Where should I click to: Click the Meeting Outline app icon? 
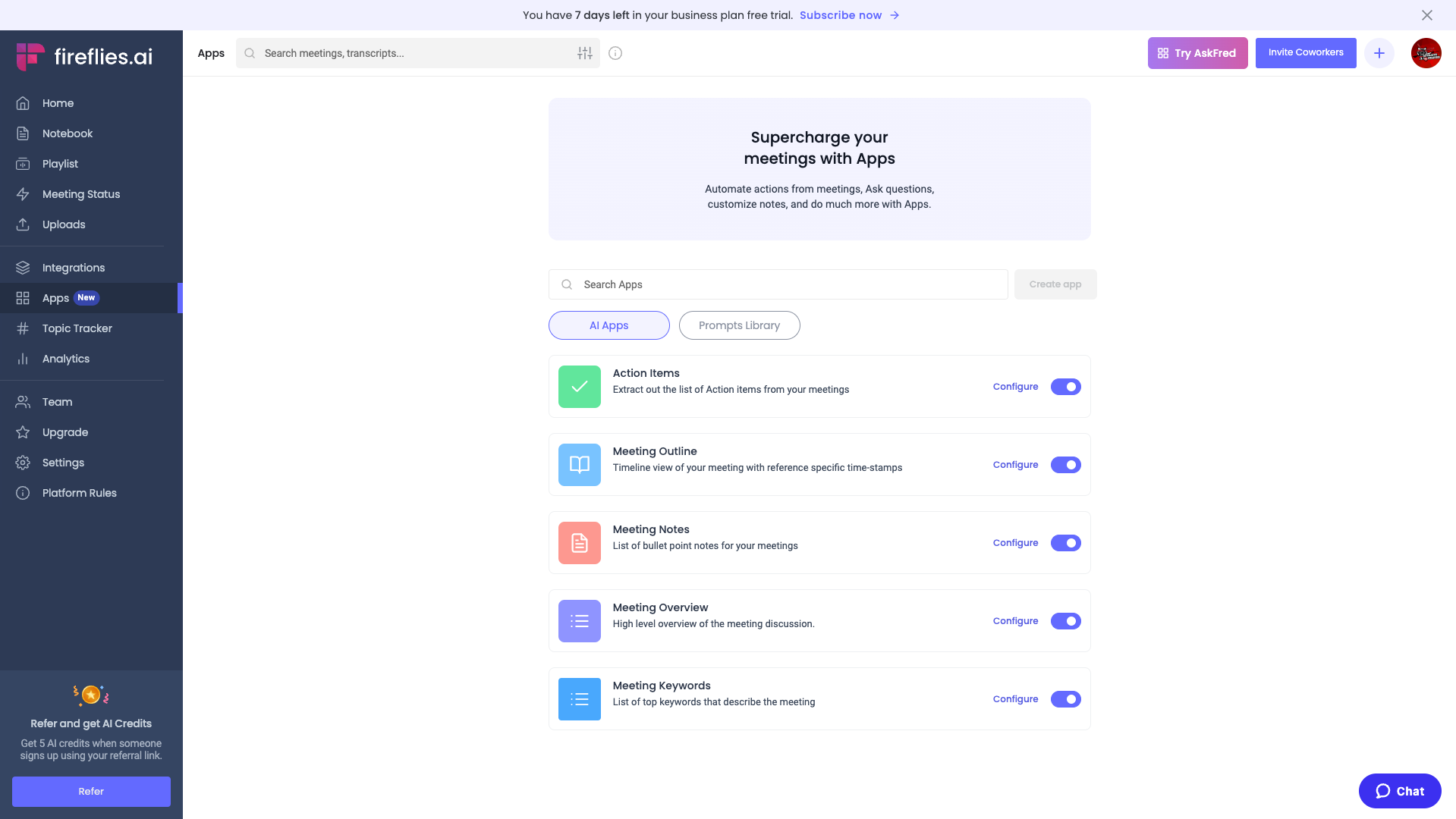pyautogui.click(x=579, y=465)
